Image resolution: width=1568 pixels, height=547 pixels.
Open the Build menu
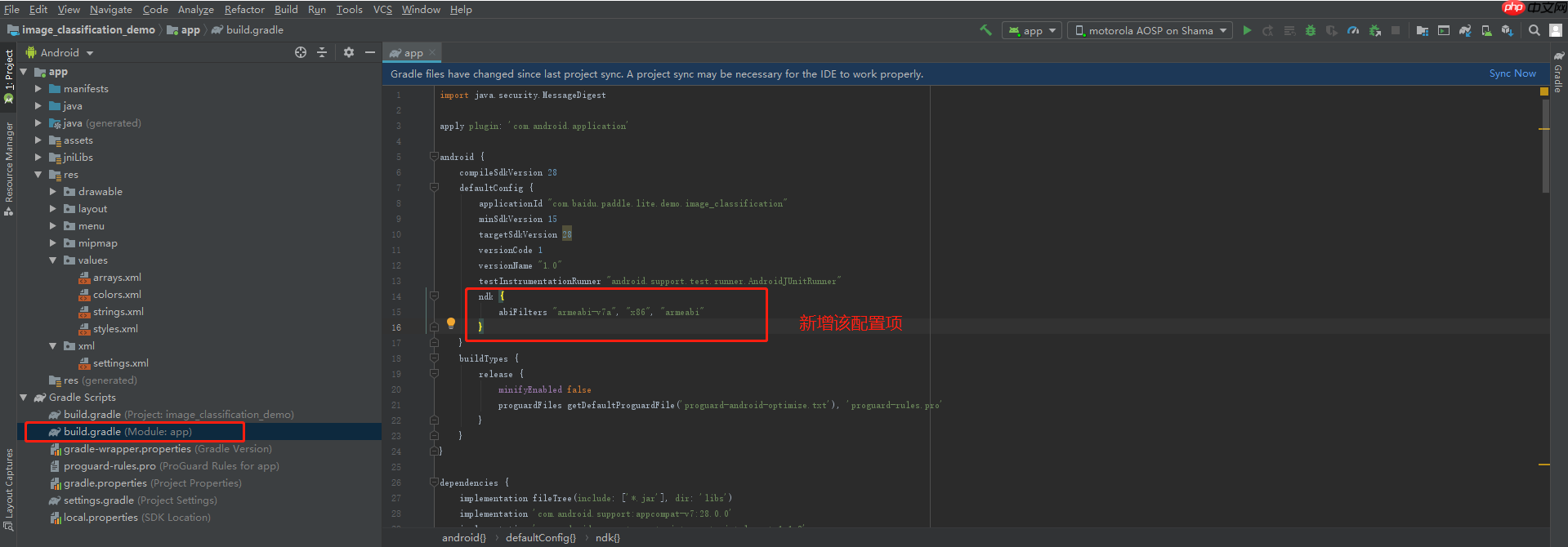286,10
